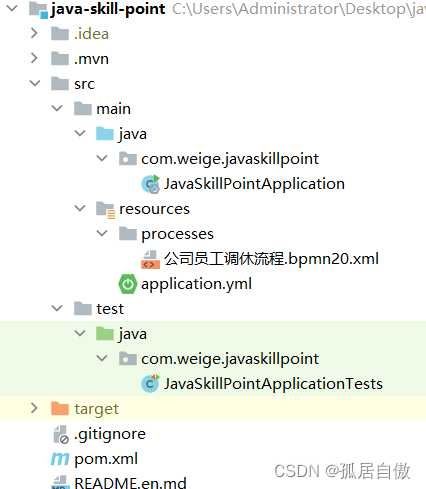Click the JavaSkillPointApplicationTests test class icon
This screenshot has height=489, width=426.
click(x=151, y=384)
